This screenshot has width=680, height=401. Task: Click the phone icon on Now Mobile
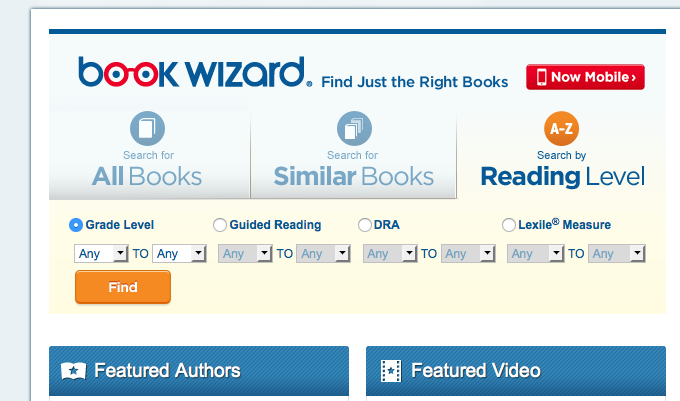(541, 77)
